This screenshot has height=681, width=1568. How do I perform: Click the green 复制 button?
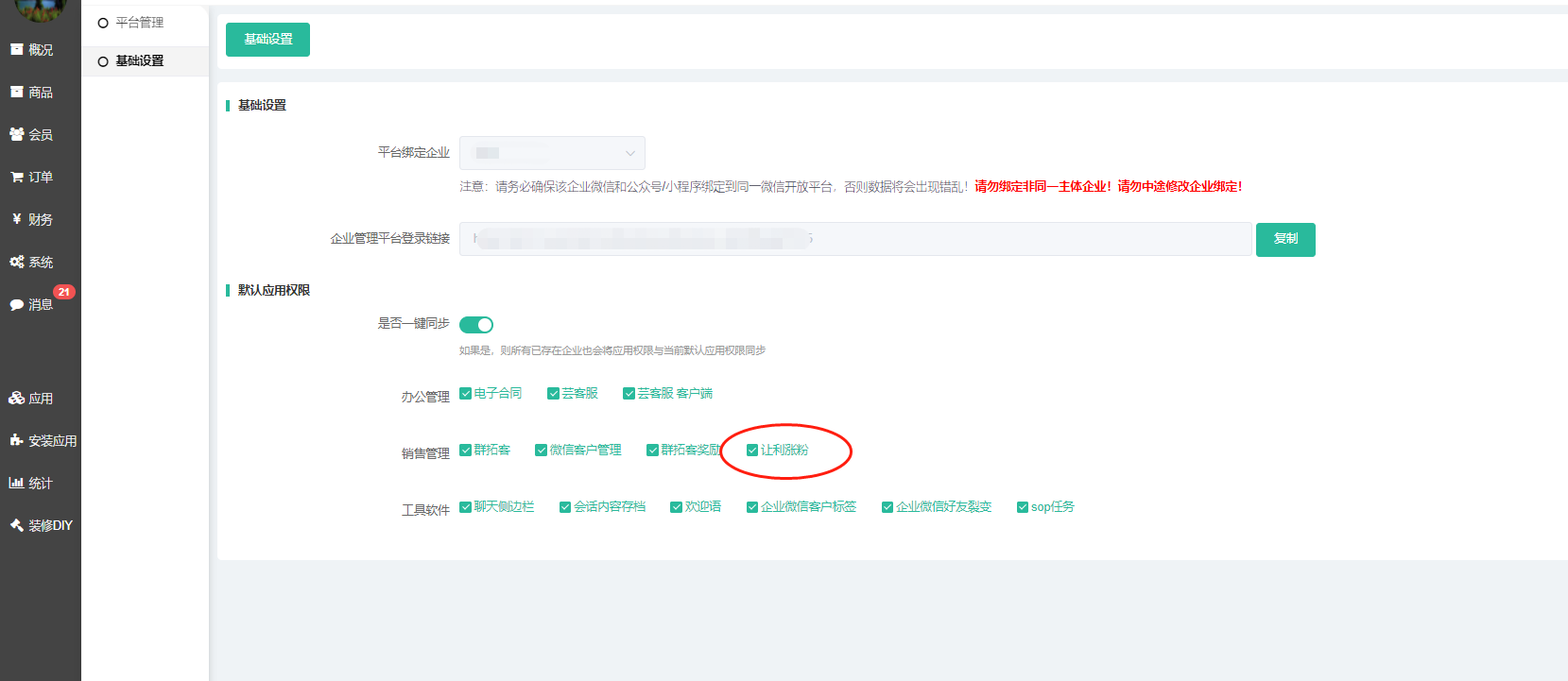click(1285, 239)
